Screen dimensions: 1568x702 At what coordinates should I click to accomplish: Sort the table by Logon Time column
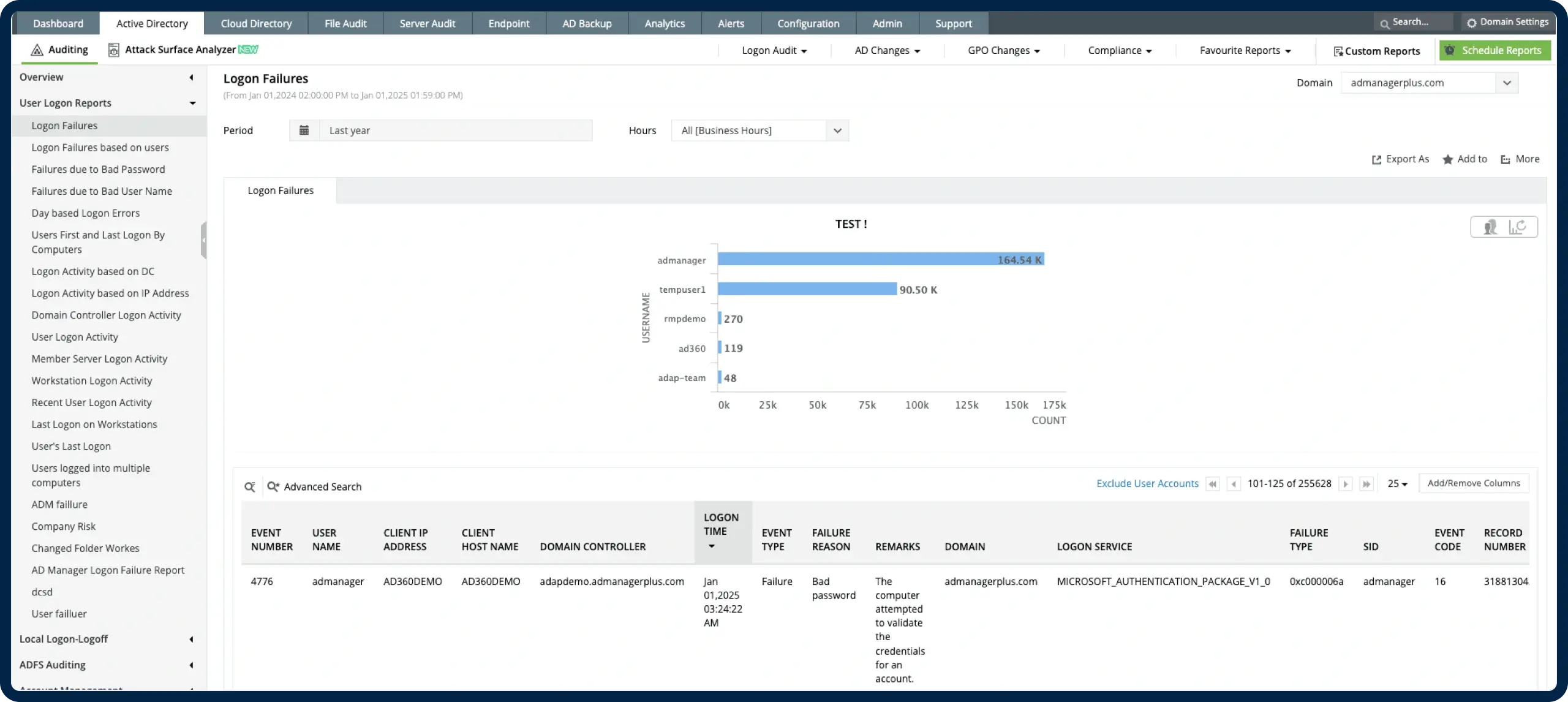pos(722,532)
